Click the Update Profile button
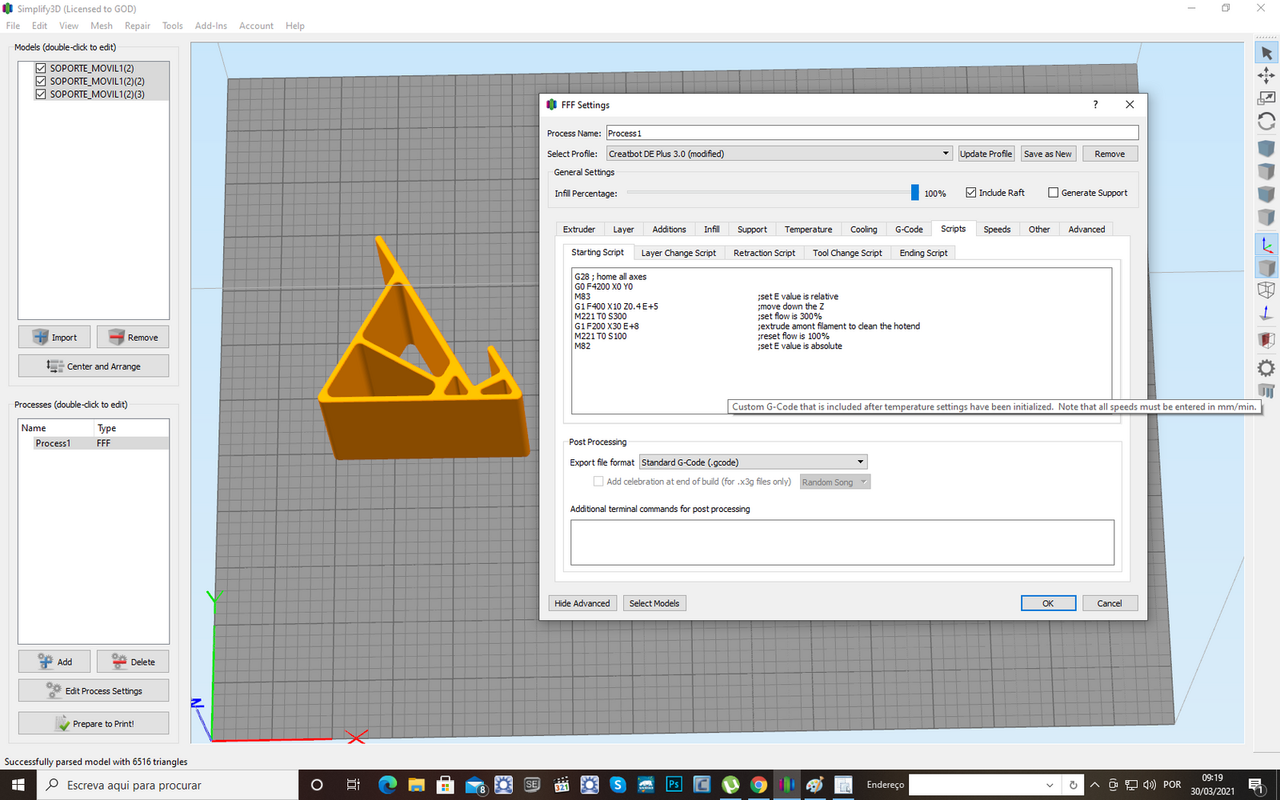 [986, 154]
